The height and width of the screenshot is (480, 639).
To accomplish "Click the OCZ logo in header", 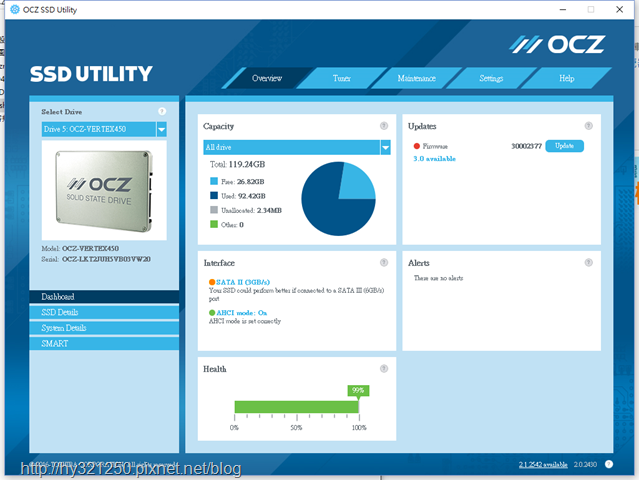I will point(557,44).
